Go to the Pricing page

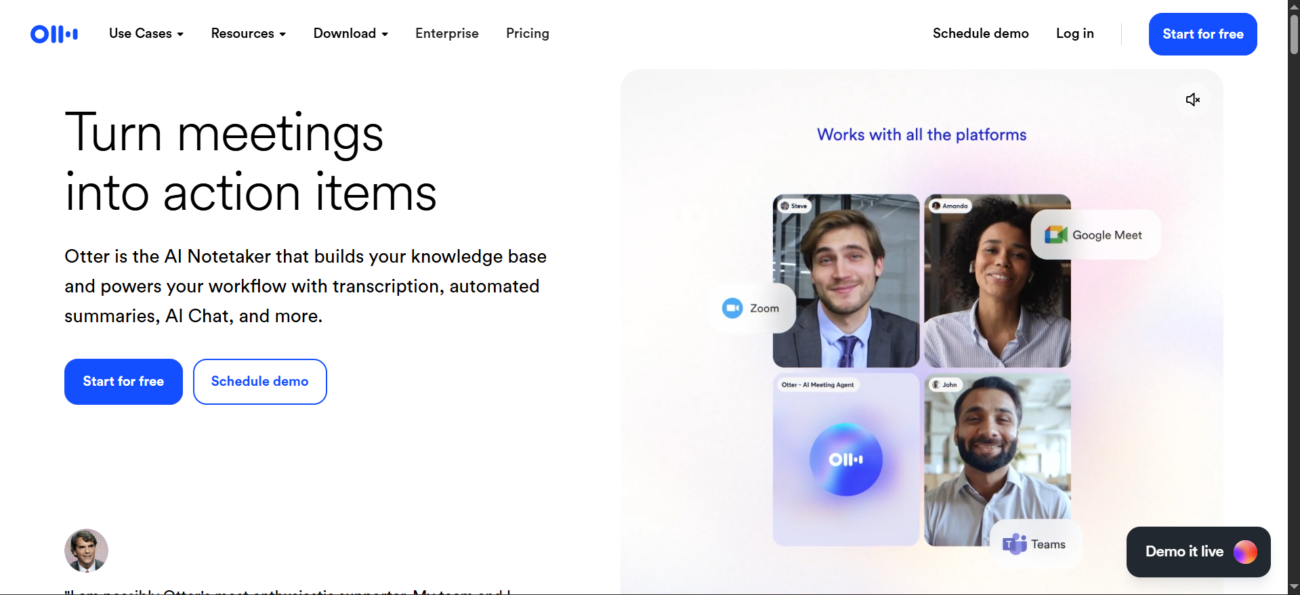[527, 33]
